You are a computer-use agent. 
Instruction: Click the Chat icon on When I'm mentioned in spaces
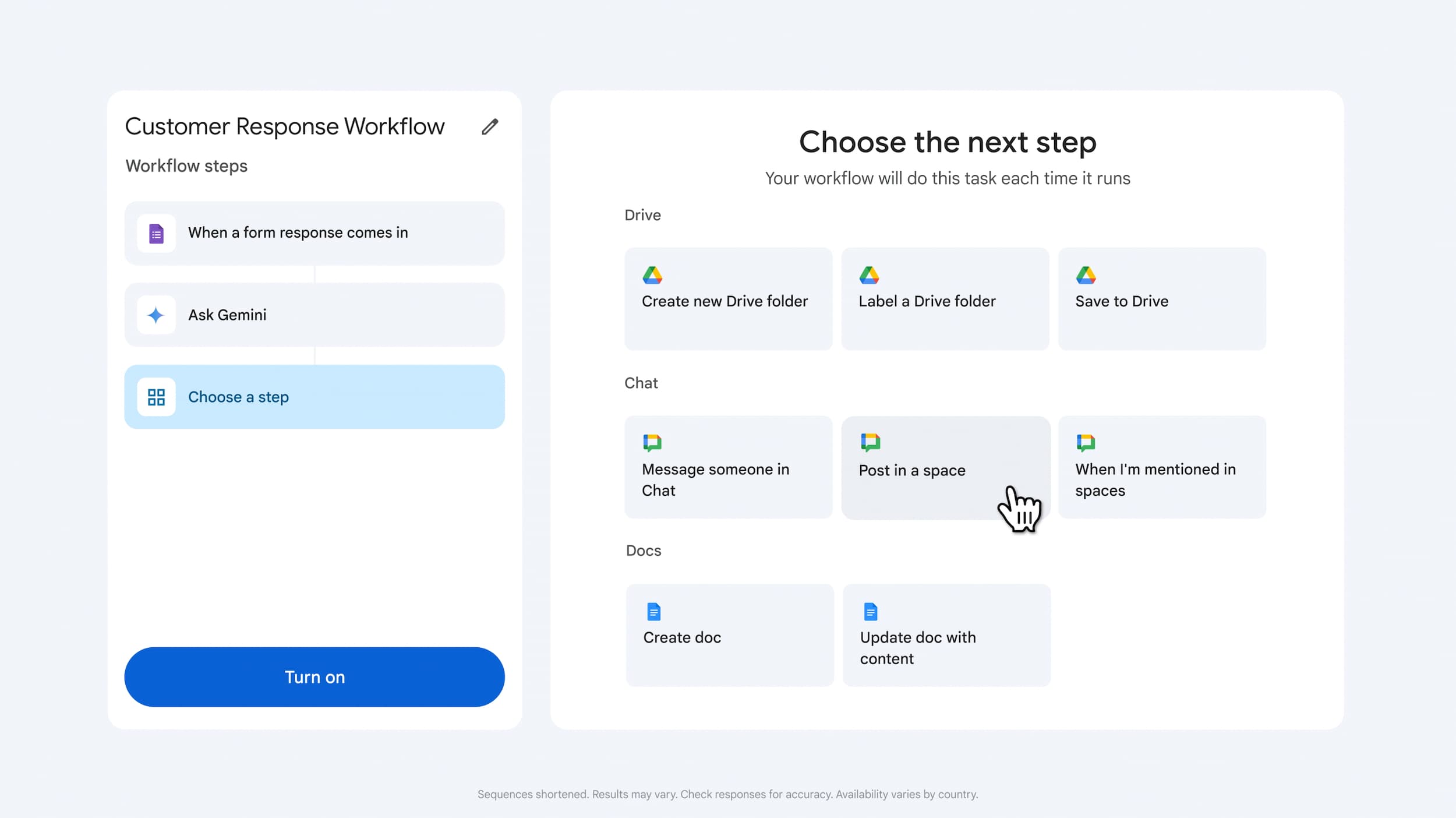(1087, 442)
